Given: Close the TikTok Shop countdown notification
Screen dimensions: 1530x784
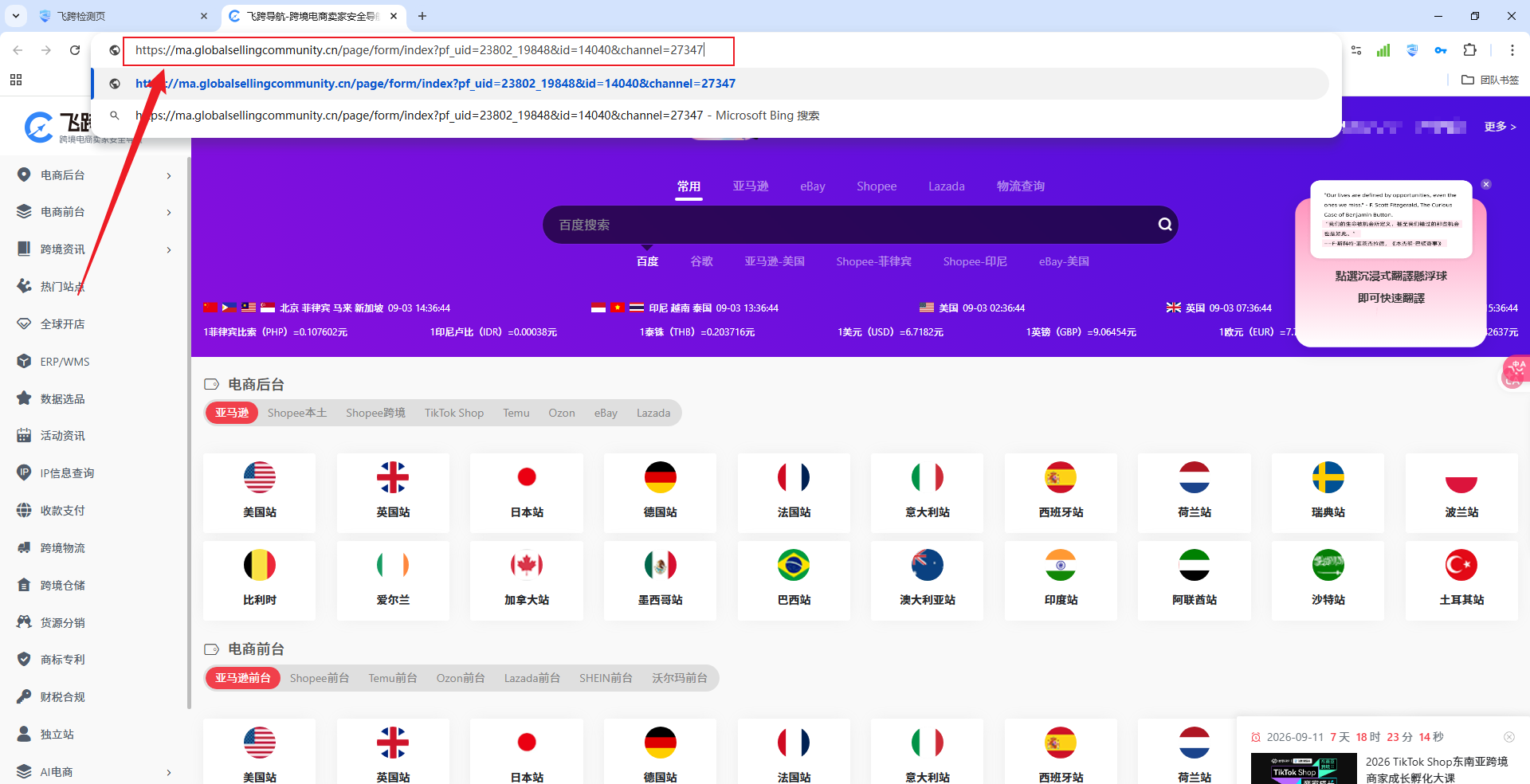Looking at the screenshot, I should [1508, 737].
